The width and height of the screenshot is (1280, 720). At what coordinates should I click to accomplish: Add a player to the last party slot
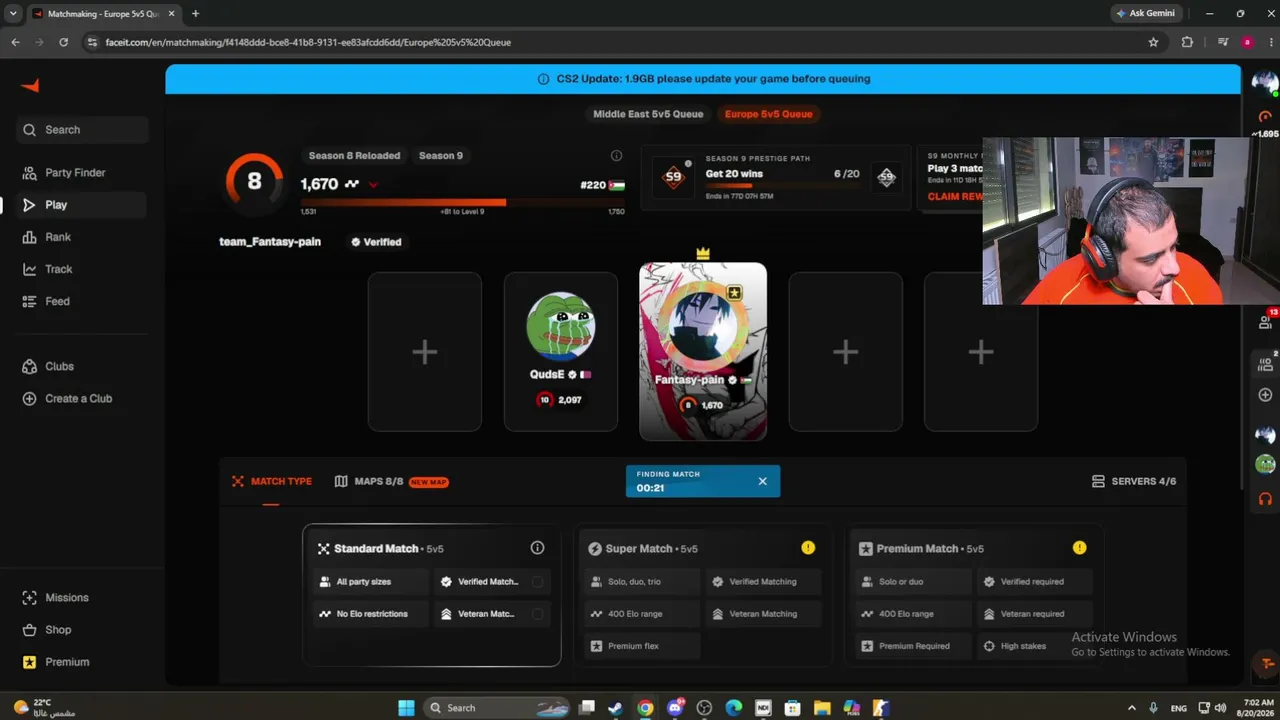point(981,352)
